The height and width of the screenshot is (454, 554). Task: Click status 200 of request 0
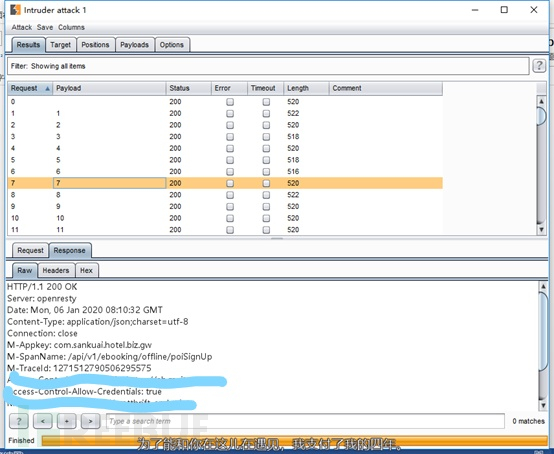175,102
